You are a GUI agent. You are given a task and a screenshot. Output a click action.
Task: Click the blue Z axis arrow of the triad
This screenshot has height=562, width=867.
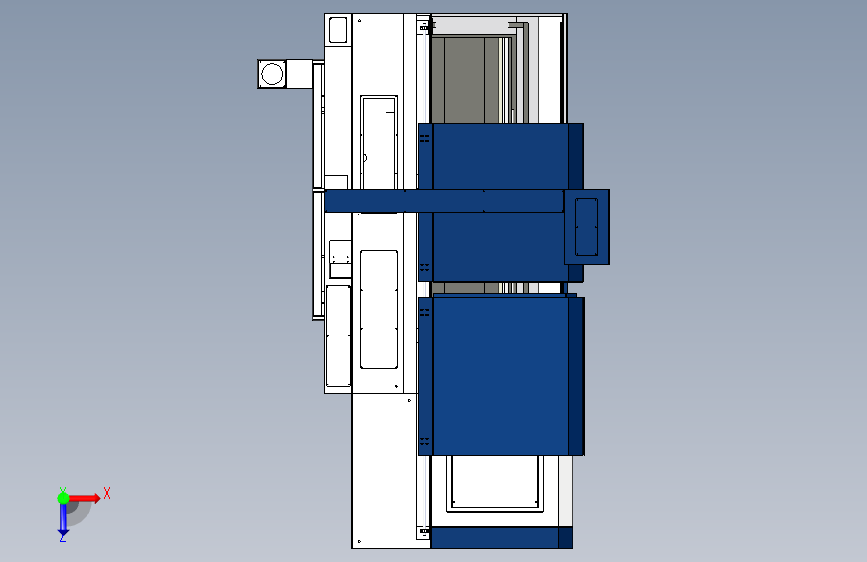63,520
